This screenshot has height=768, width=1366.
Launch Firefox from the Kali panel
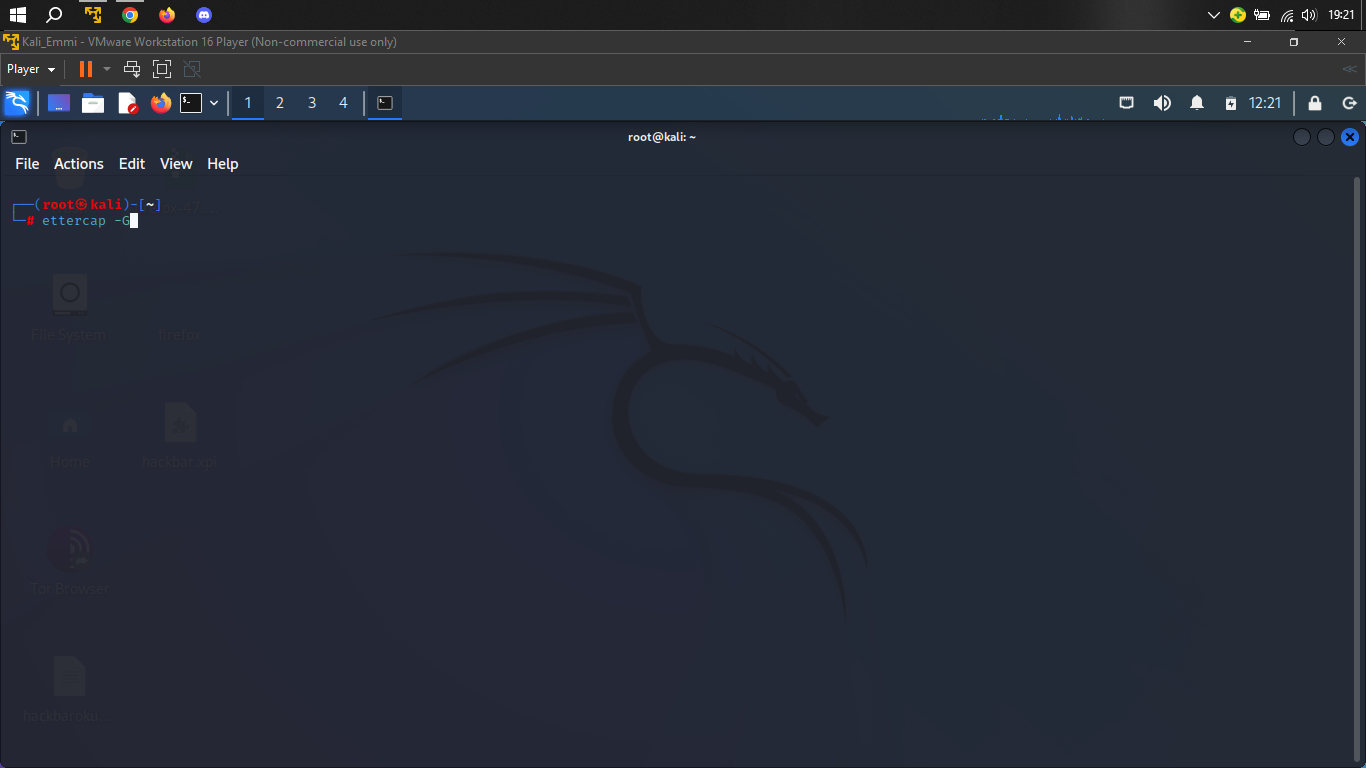coord(161,103)
